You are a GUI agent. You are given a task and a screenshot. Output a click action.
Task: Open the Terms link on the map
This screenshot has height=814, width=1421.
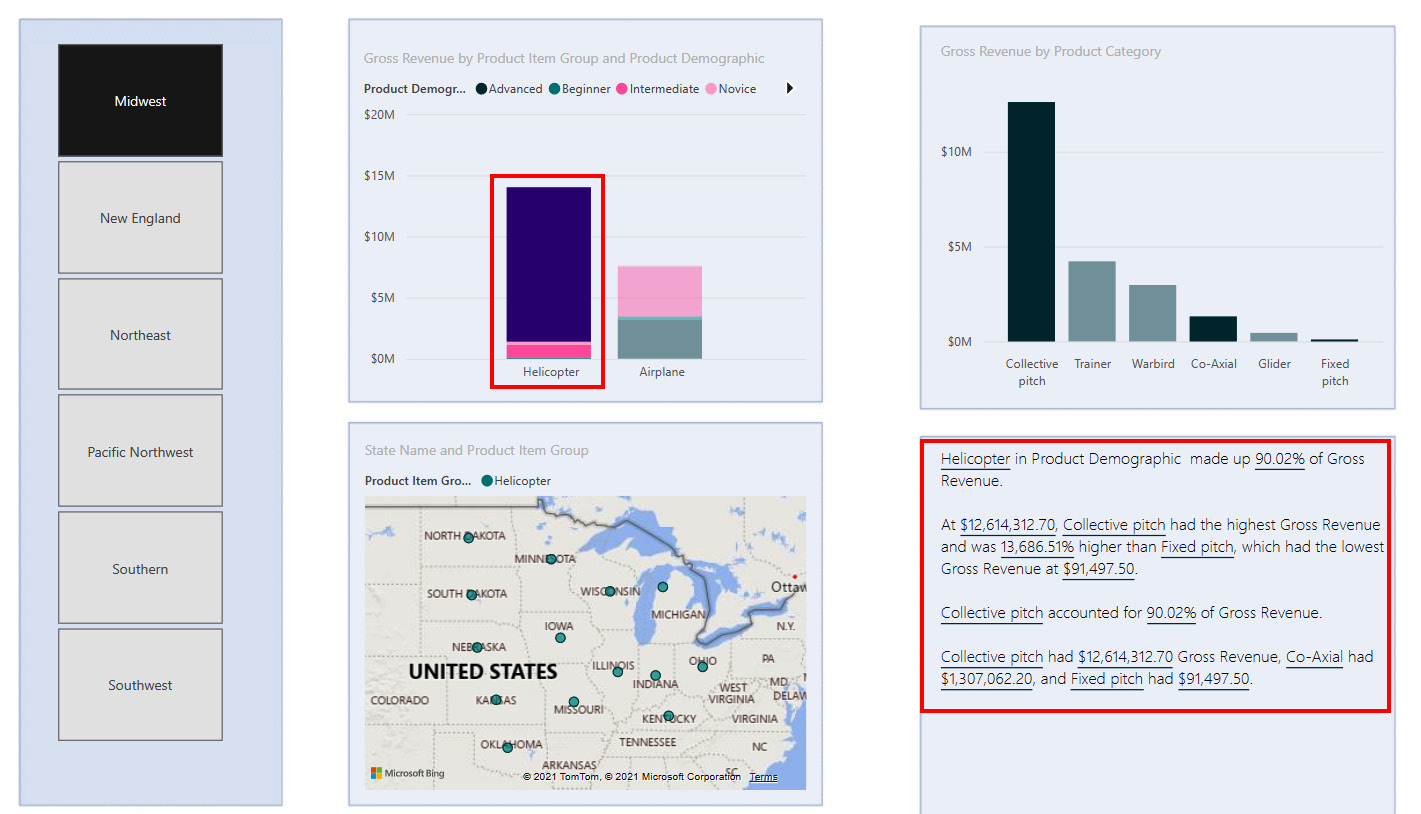click(x=763, y=777)
